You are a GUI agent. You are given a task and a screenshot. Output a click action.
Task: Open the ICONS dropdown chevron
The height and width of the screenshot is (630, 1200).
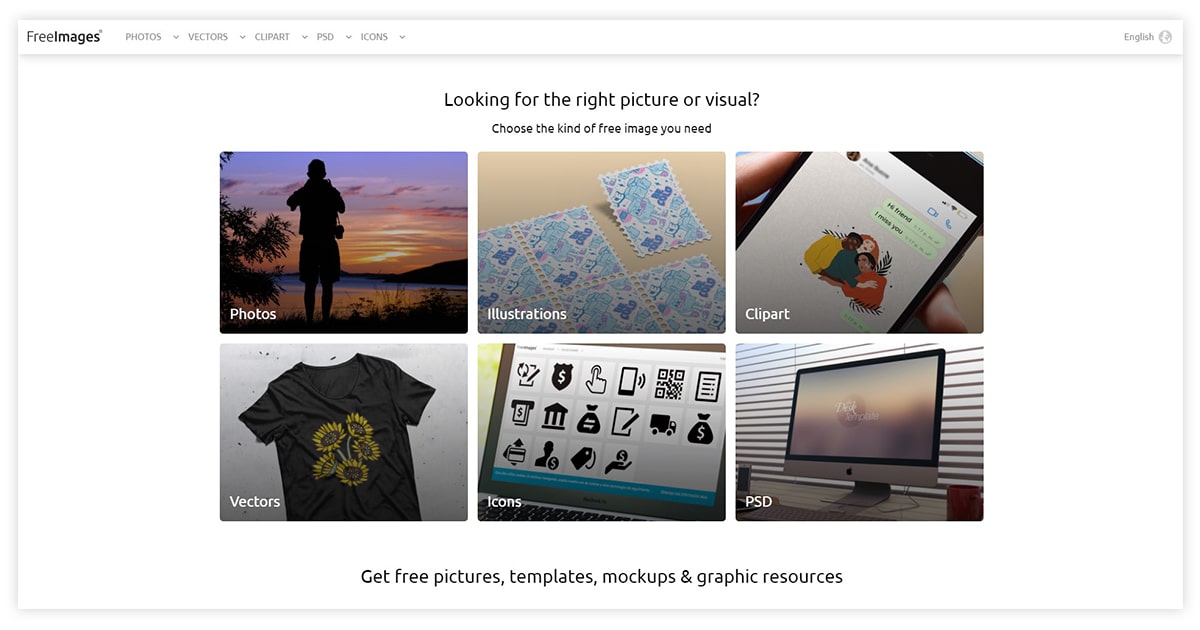(x=402, y=37)
